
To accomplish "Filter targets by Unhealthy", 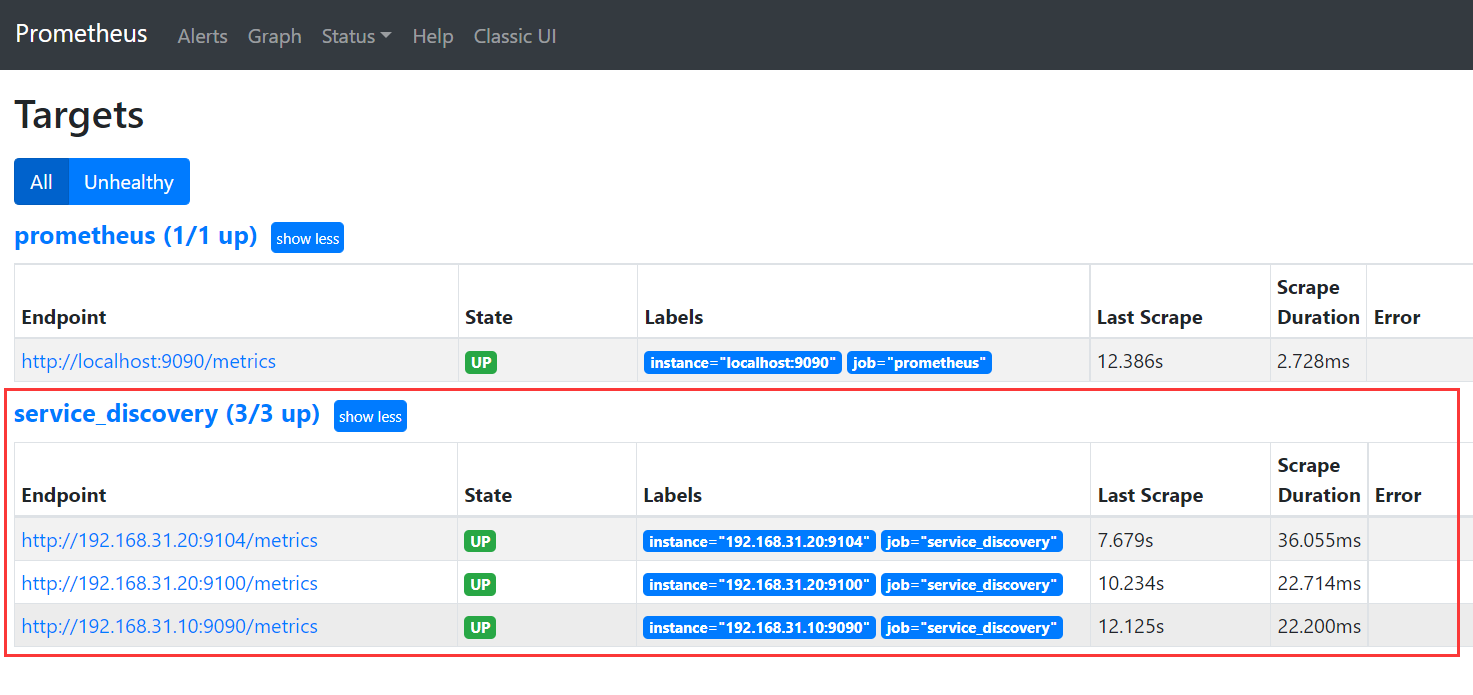I will click(129, 182).
